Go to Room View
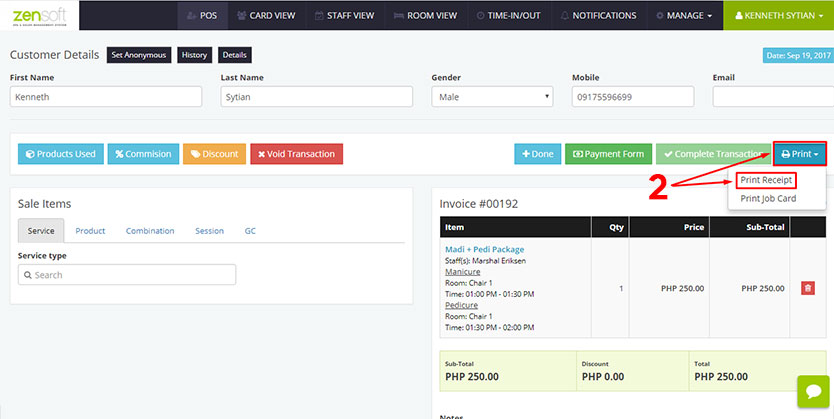Viewport: 834px width, 419px height. (x=425, y=15)
